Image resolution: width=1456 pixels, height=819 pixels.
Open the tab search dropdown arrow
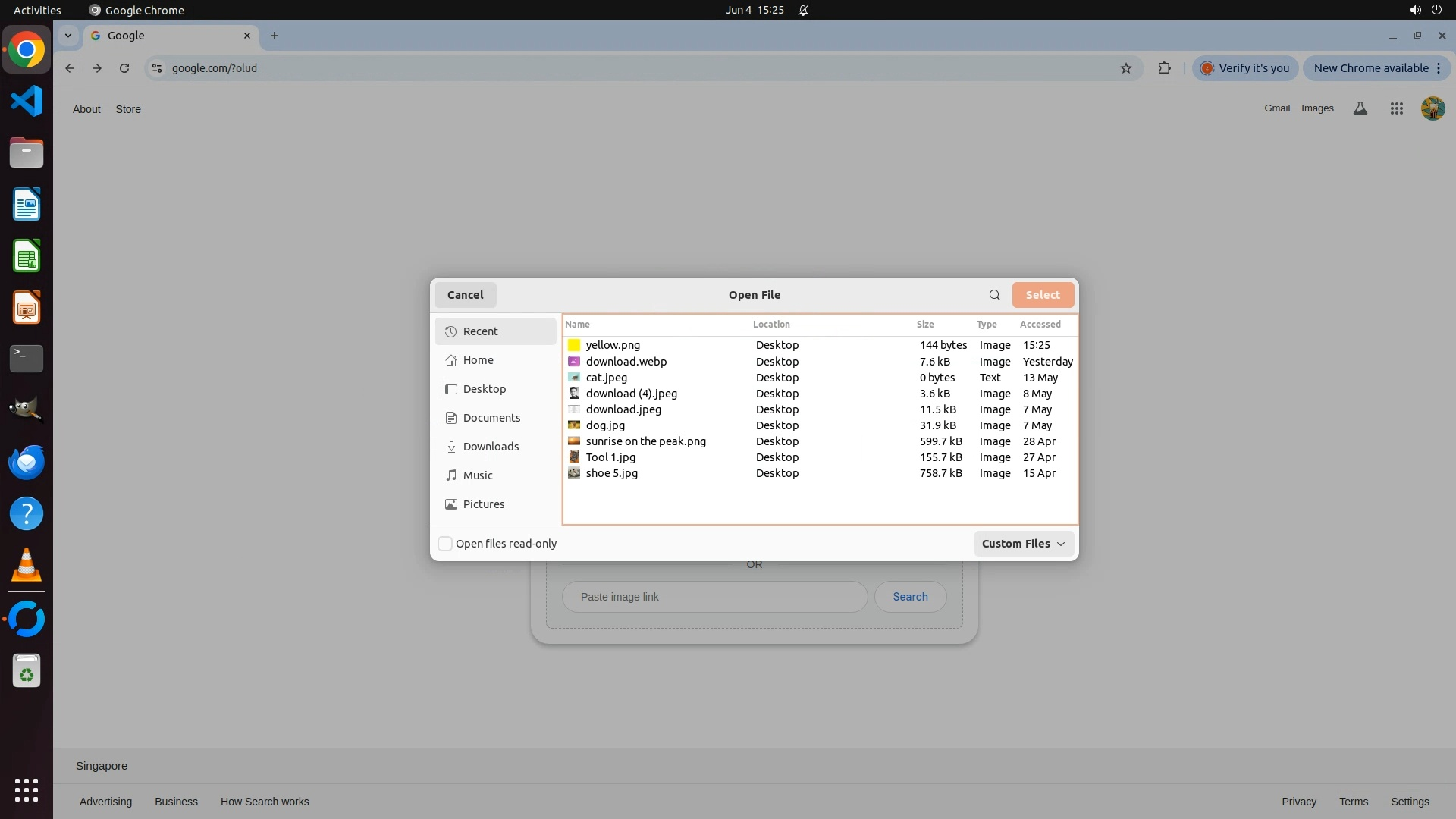point(68,36)
